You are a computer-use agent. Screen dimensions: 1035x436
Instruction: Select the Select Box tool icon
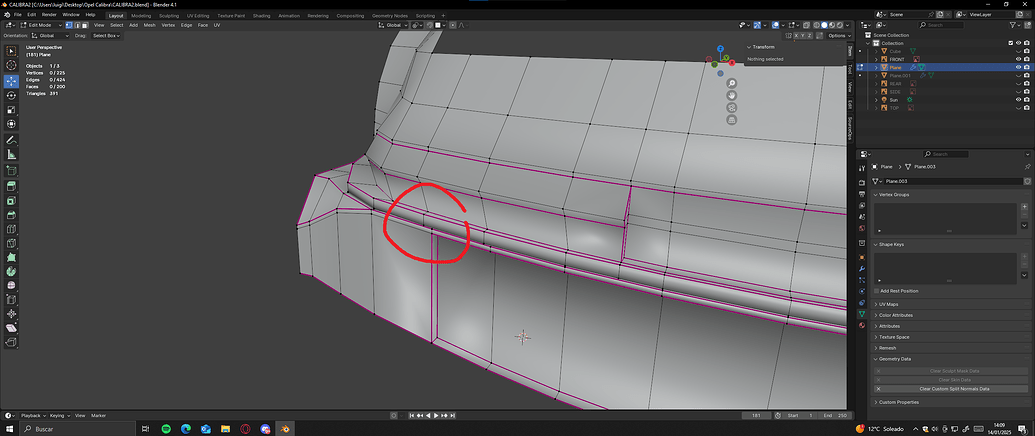[x=11, y=51]
